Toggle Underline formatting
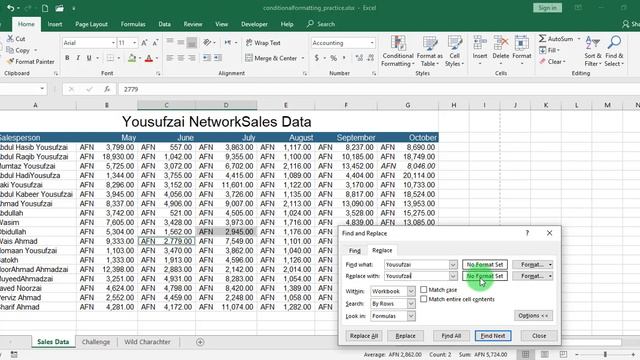This screenshot has width=640, height=360. click(x=89, y=58)
